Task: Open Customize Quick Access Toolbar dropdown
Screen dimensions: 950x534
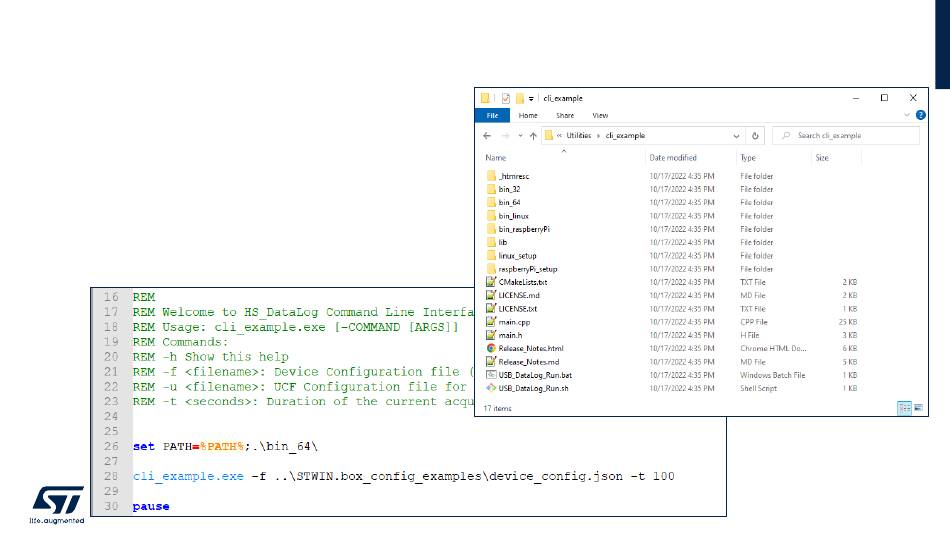Action: tap(531, 99)
